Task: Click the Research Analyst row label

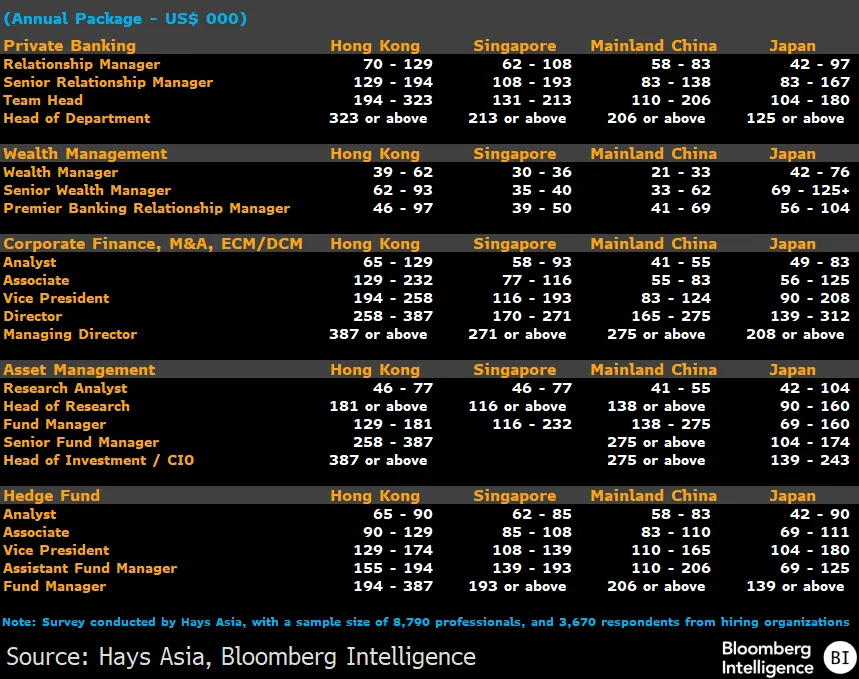Action: click(x=65, y=388)
